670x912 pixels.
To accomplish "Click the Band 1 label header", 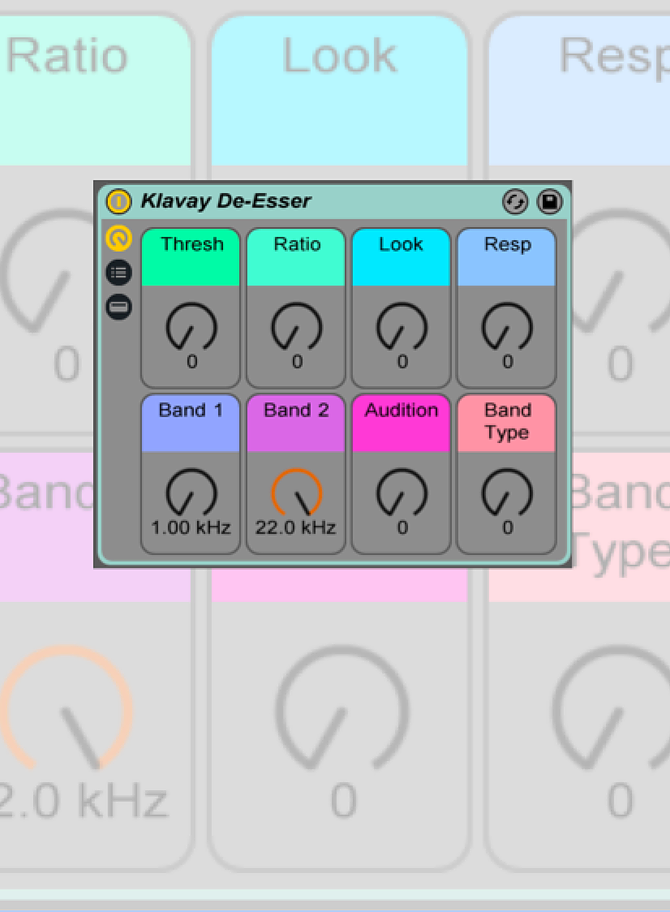I will coord(191,423).
